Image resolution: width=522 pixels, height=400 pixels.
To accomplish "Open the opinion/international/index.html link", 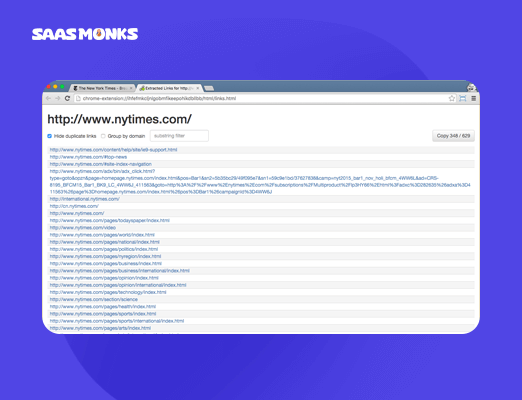I will (118, 285).
